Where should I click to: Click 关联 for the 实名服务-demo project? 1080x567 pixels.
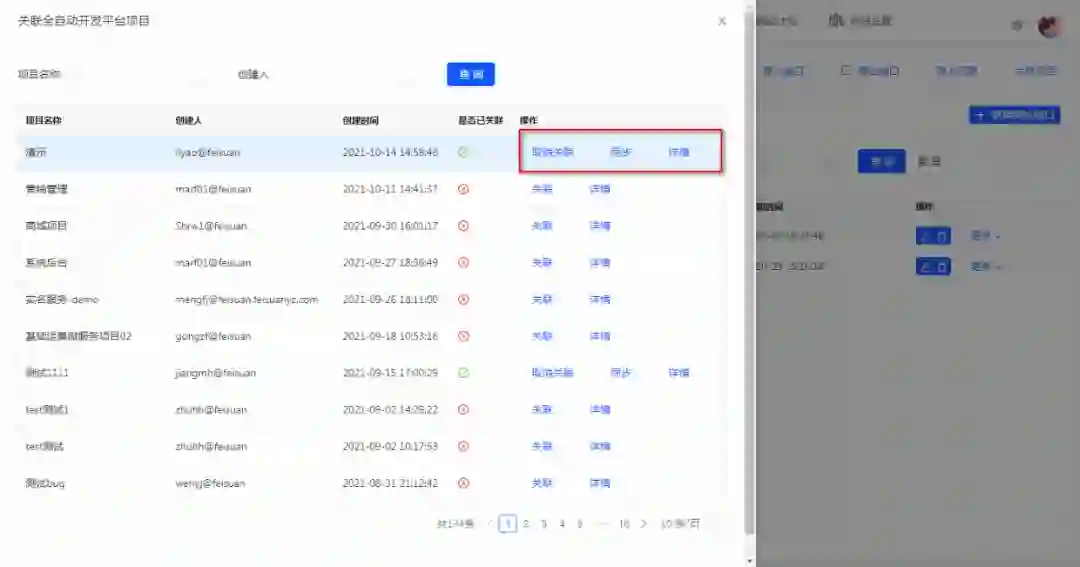pos(542,300)
